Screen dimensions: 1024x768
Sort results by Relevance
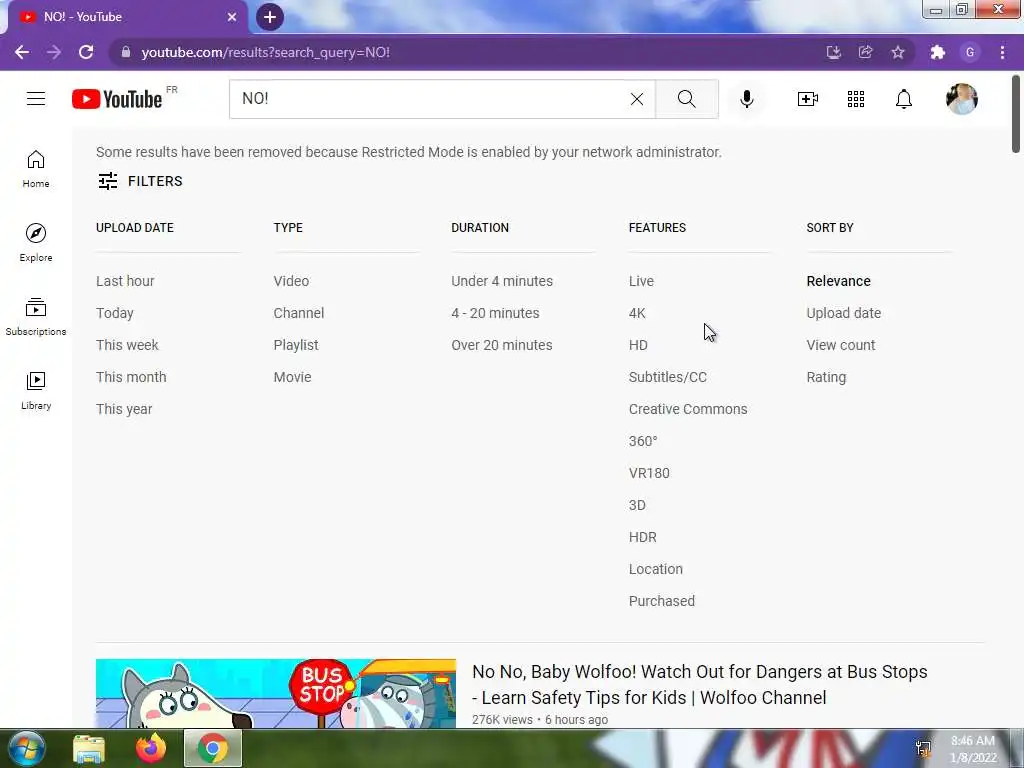pos(838,281)
